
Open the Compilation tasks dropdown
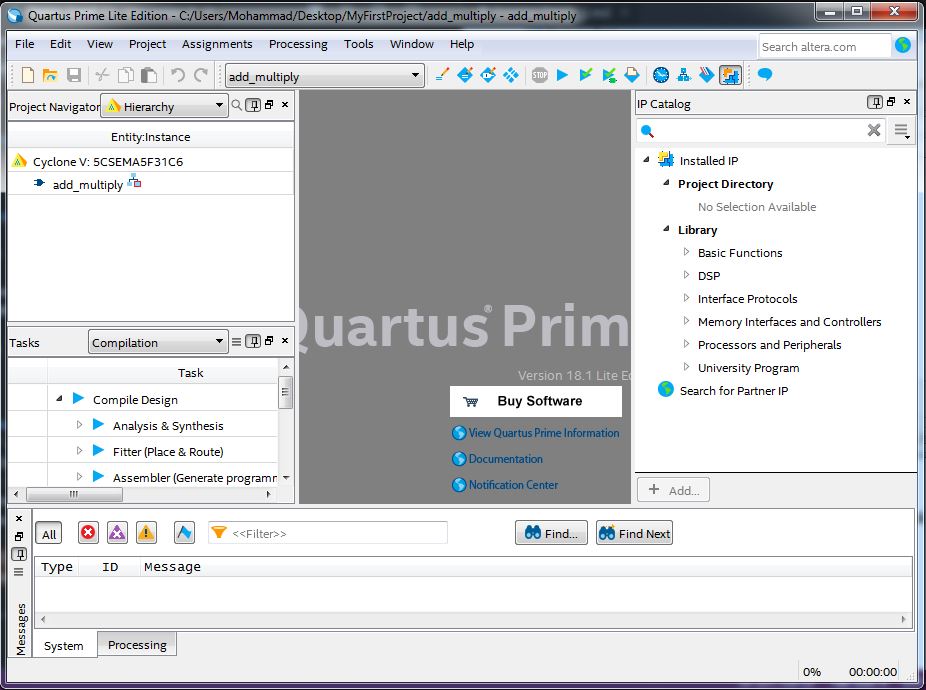click(158, 342)
